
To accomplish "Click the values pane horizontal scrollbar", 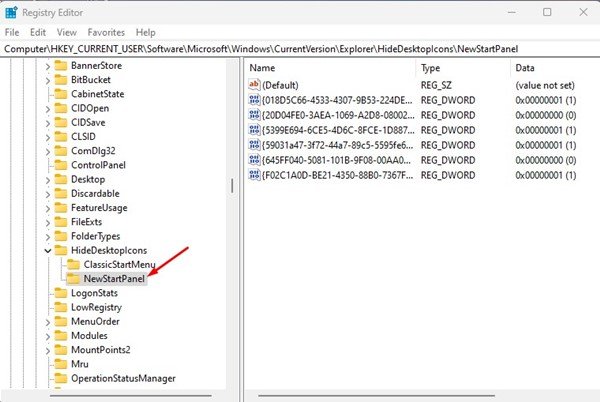I will pos(377,395).
